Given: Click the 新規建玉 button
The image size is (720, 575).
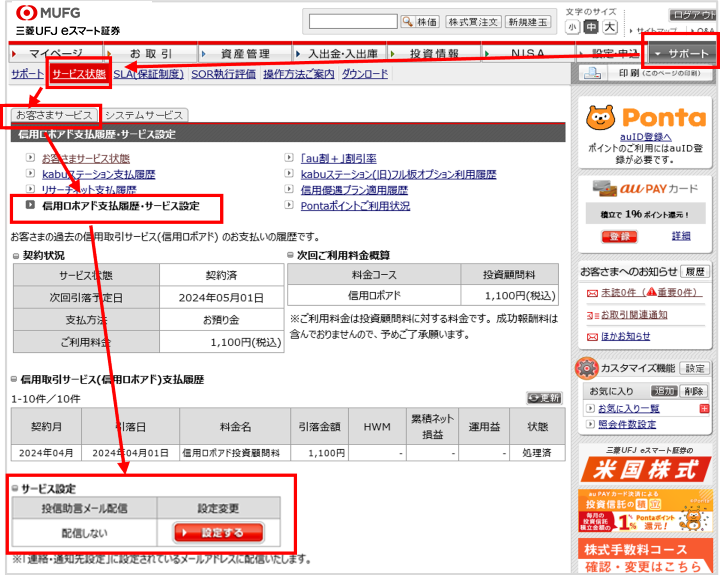Looking at the screenshot, I should 528,22.
